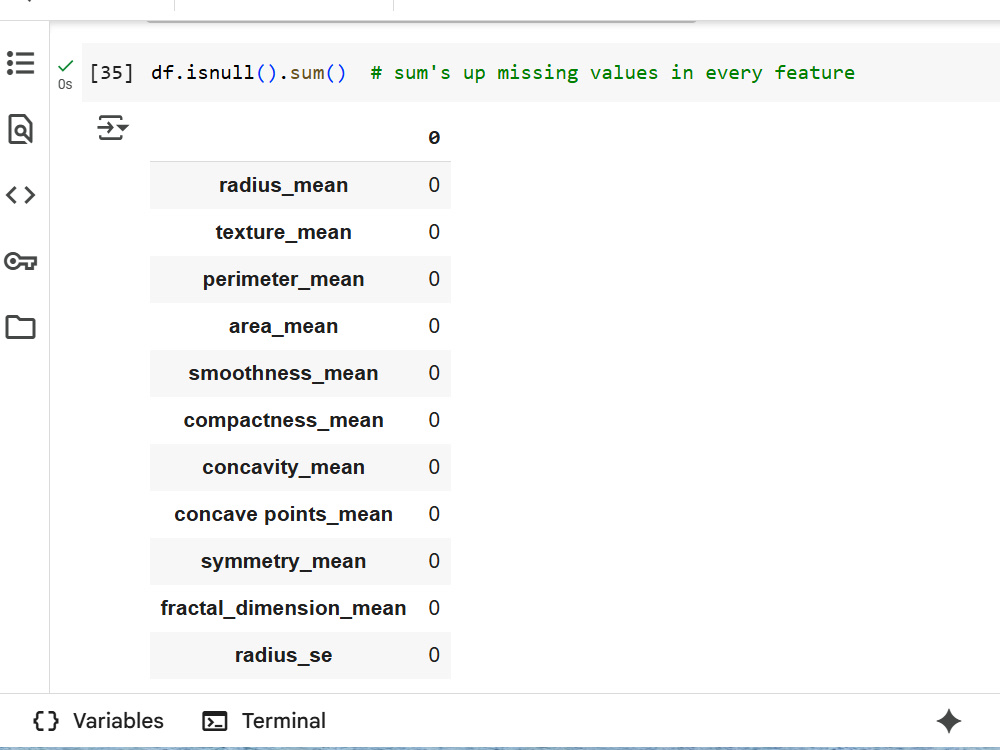Image resolution: width=1000 pixels, height=750 pixels.
Task: Select the column header 0
Action: pos(434,138)
